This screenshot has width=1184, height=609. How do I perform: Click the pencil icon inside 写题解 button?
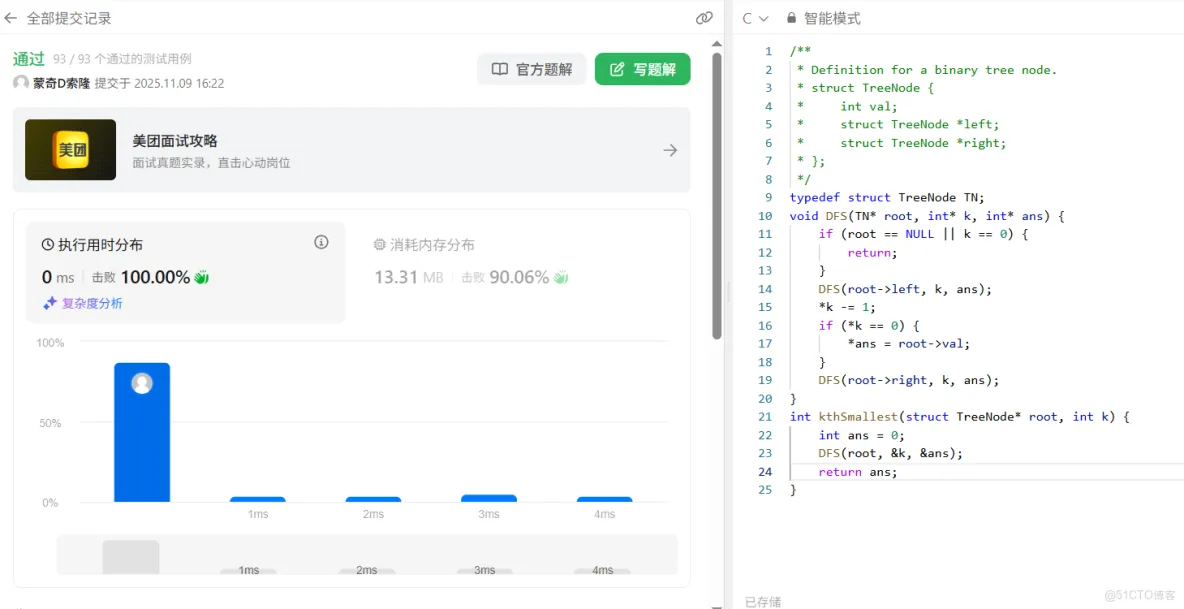point(617,69)
